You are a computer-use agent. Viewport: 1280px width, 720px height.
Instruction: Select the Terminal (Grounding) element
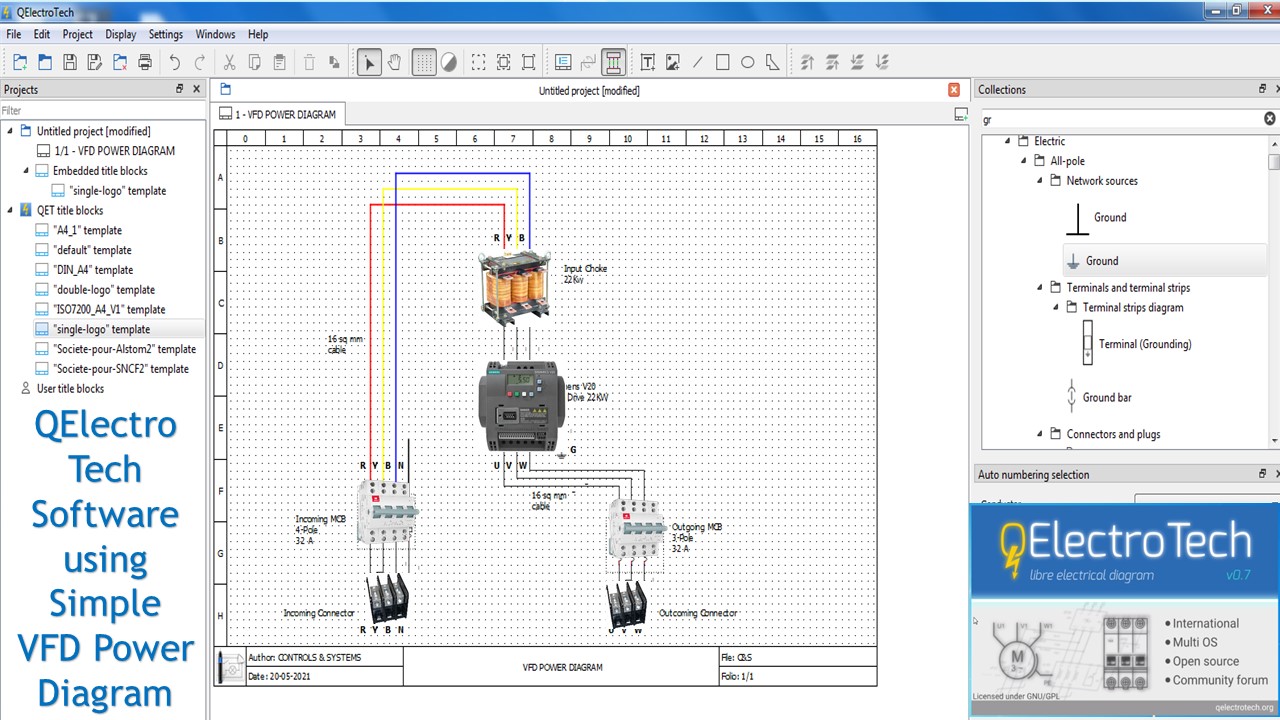click(1145, 344)
